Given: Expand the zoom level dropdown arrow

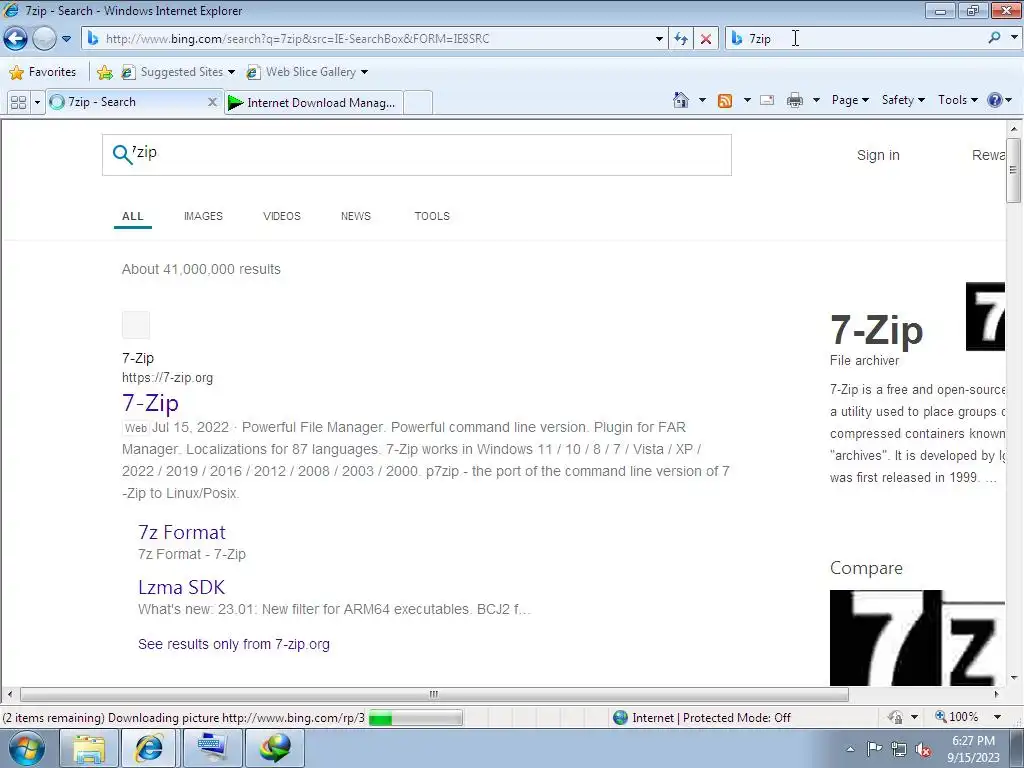Looking at the screenshot, I should [997, 717].
